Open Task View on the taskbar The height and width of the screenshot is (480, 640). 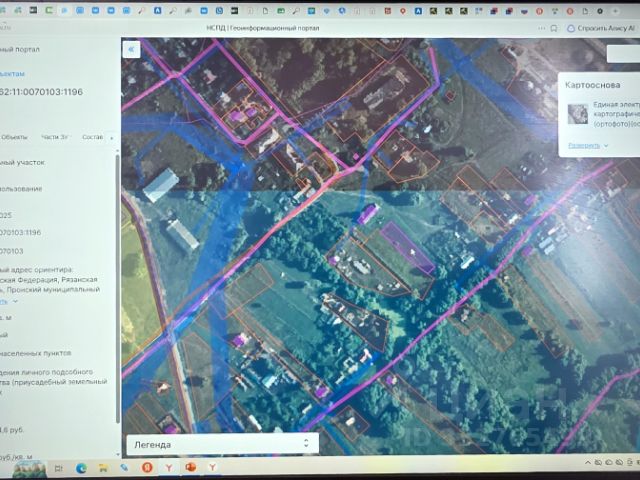click(59, 468)
